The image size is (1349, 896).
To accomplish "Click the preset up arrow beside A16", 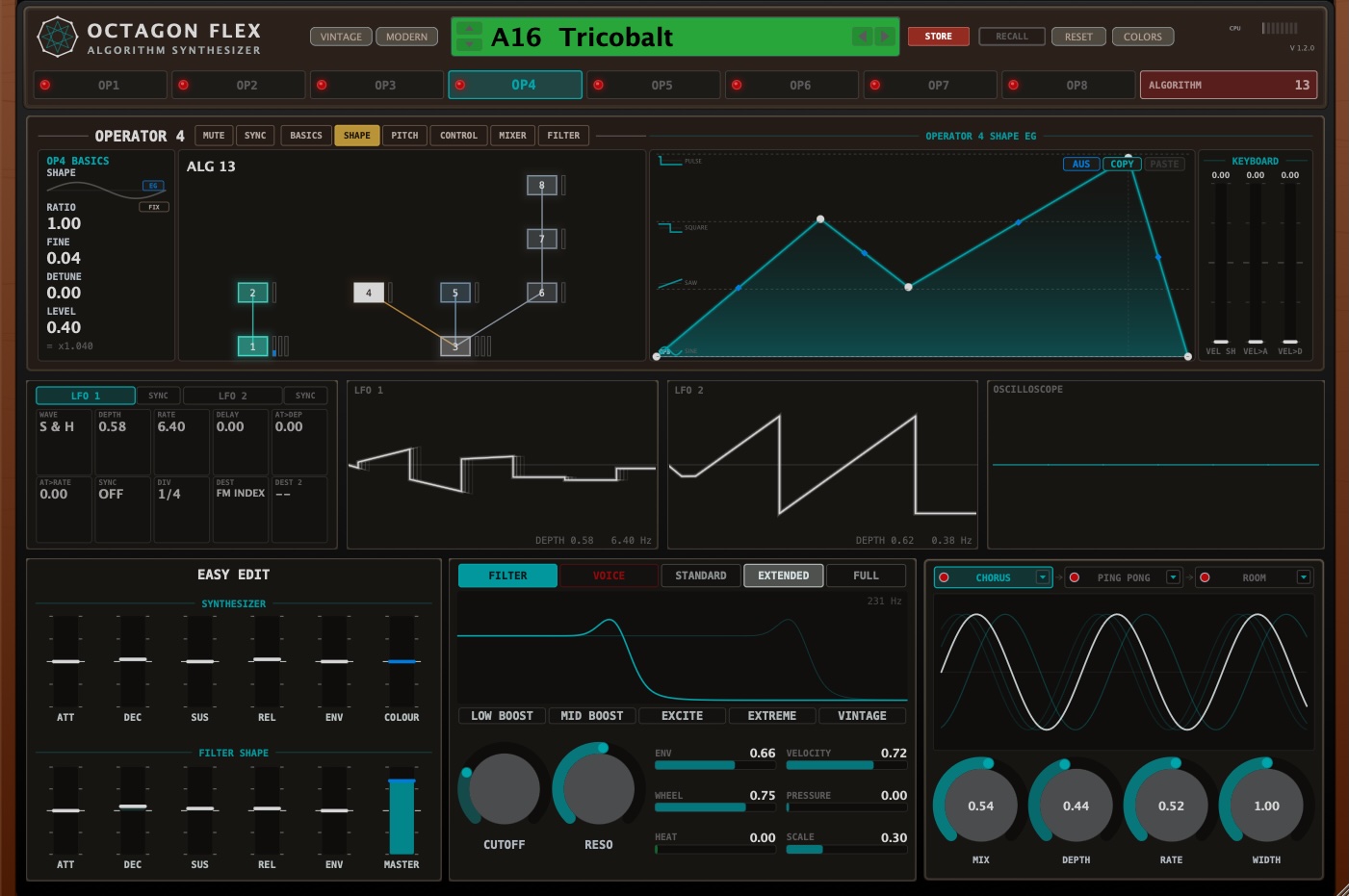I will coord(469,28).
